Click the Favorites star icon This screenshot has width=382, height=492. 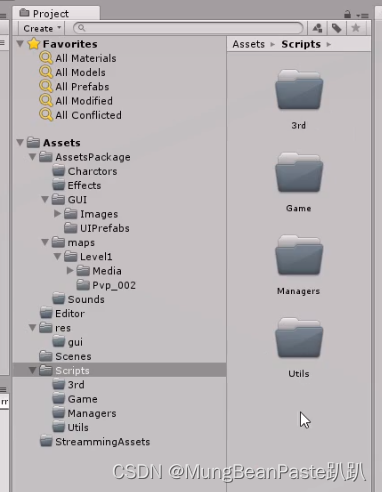click(x=34, y=43)
